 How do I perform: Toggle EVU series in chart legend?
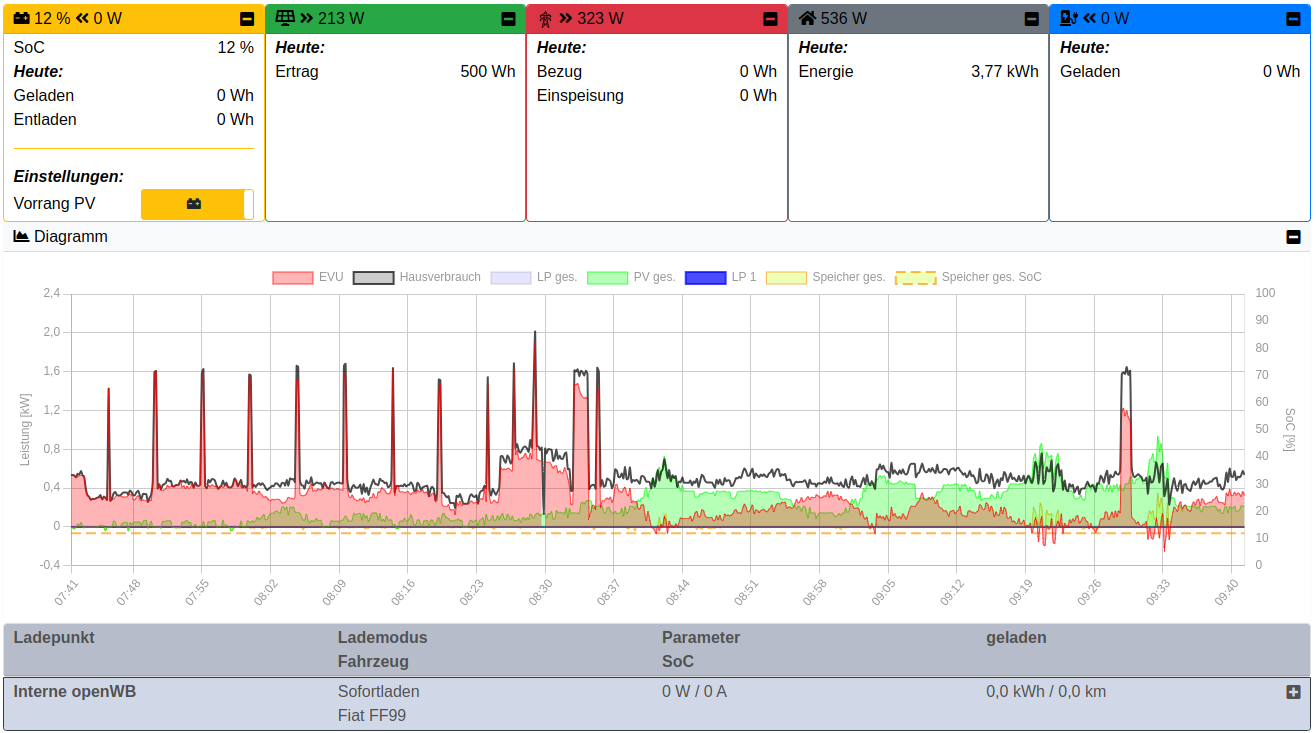[x=292, y=277]
